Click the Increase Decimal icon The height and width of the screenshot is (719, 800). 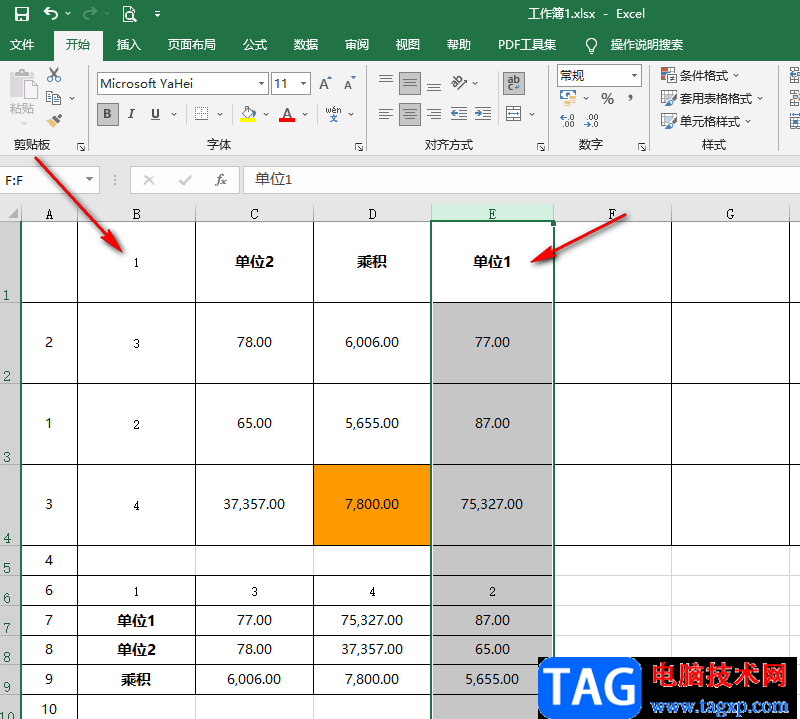[567, 121]
